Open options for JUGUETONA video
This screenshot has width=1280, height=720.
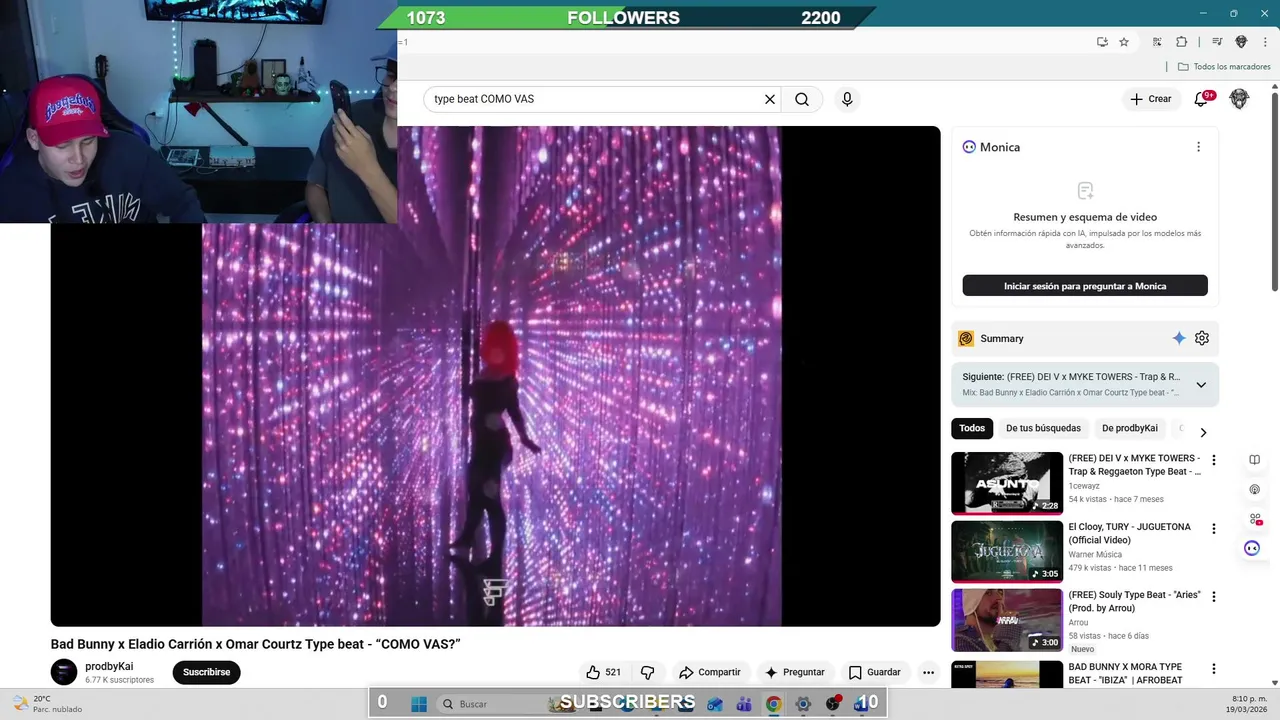click(1214, 529)
